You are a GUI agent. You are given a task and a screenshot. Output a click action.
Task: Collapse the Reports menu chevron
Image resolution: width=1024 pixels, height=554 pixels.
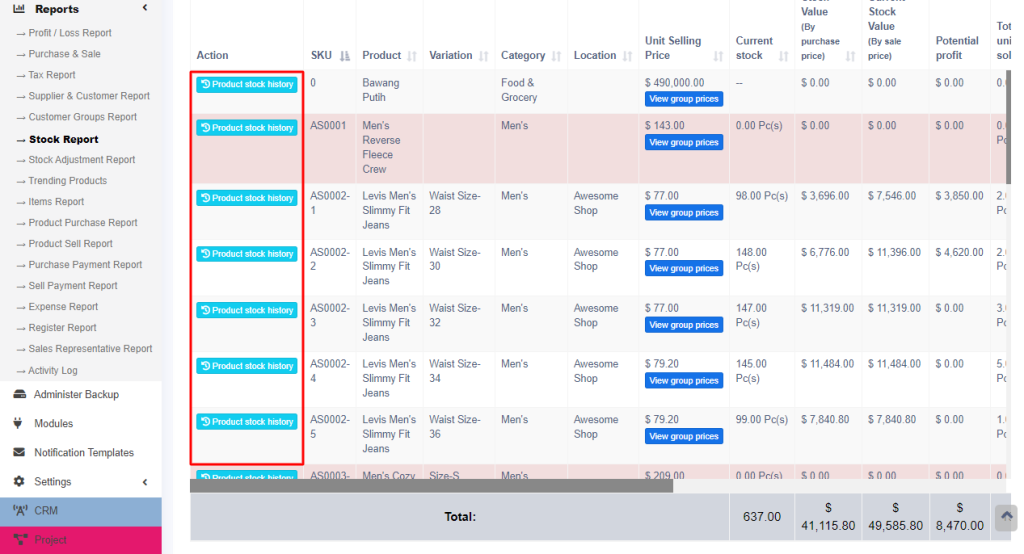[x=145, y=9]
